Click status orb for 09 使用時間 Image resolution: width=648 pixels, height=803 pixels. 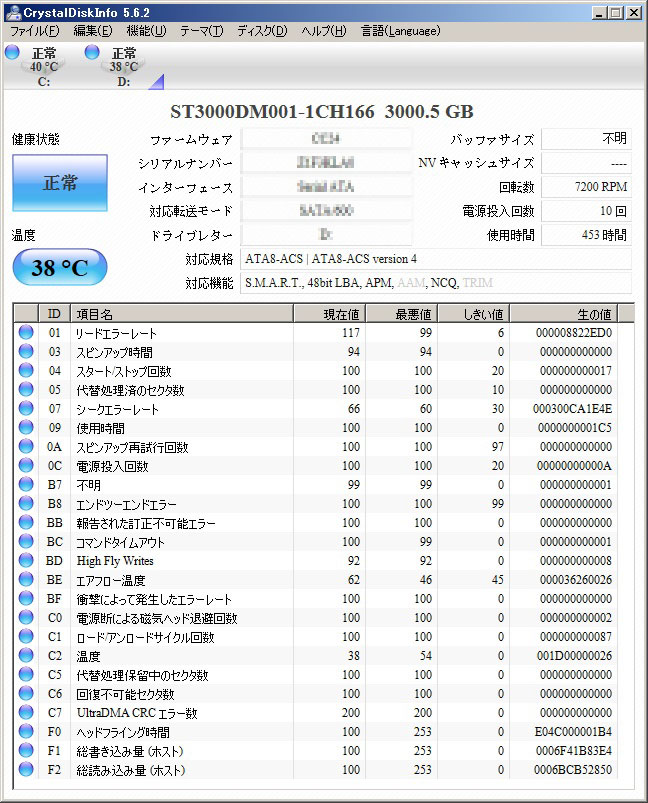coord(26,427)
